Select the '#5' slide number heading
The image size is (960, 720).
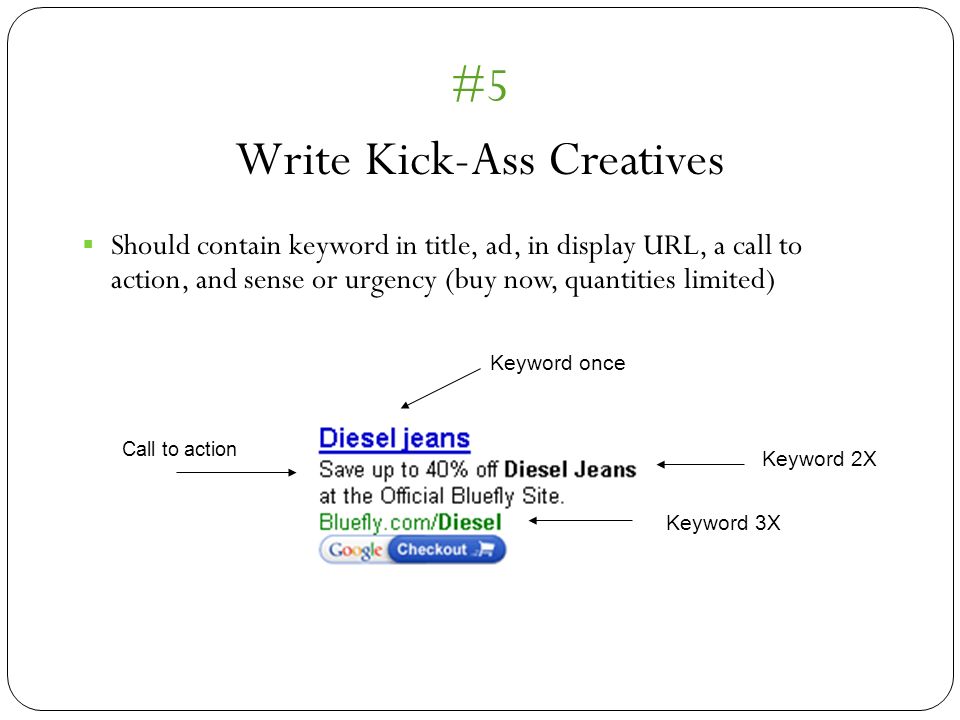(x=479, y=84)
